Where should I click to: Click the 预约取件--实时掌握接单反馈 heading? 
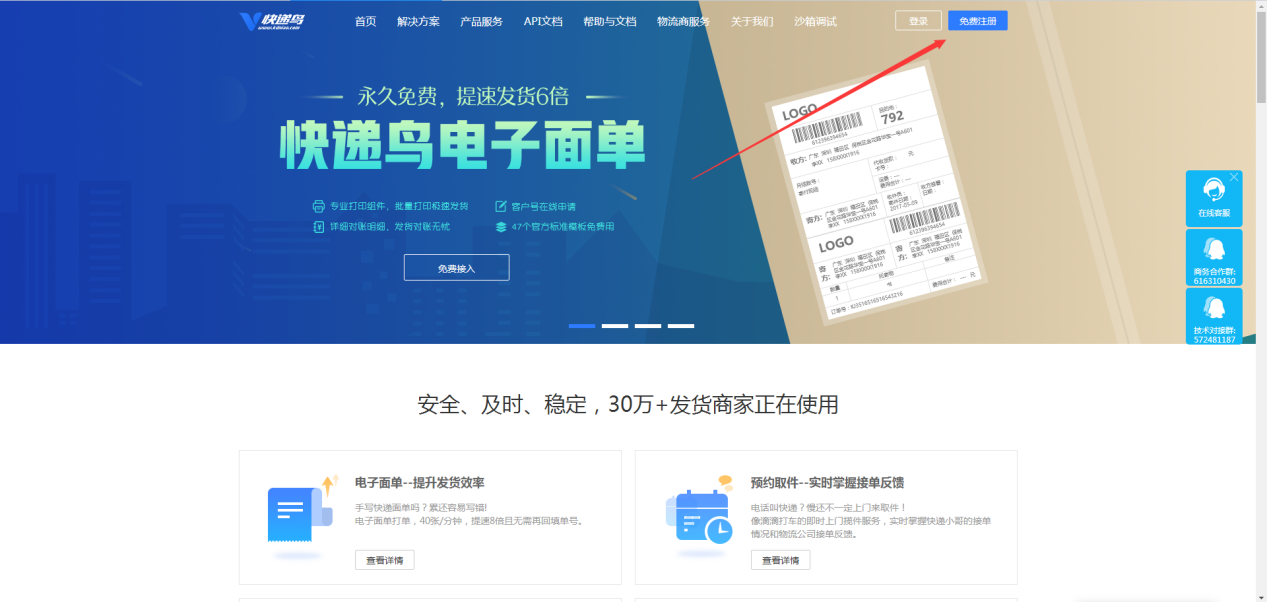[x=828, y=483]
